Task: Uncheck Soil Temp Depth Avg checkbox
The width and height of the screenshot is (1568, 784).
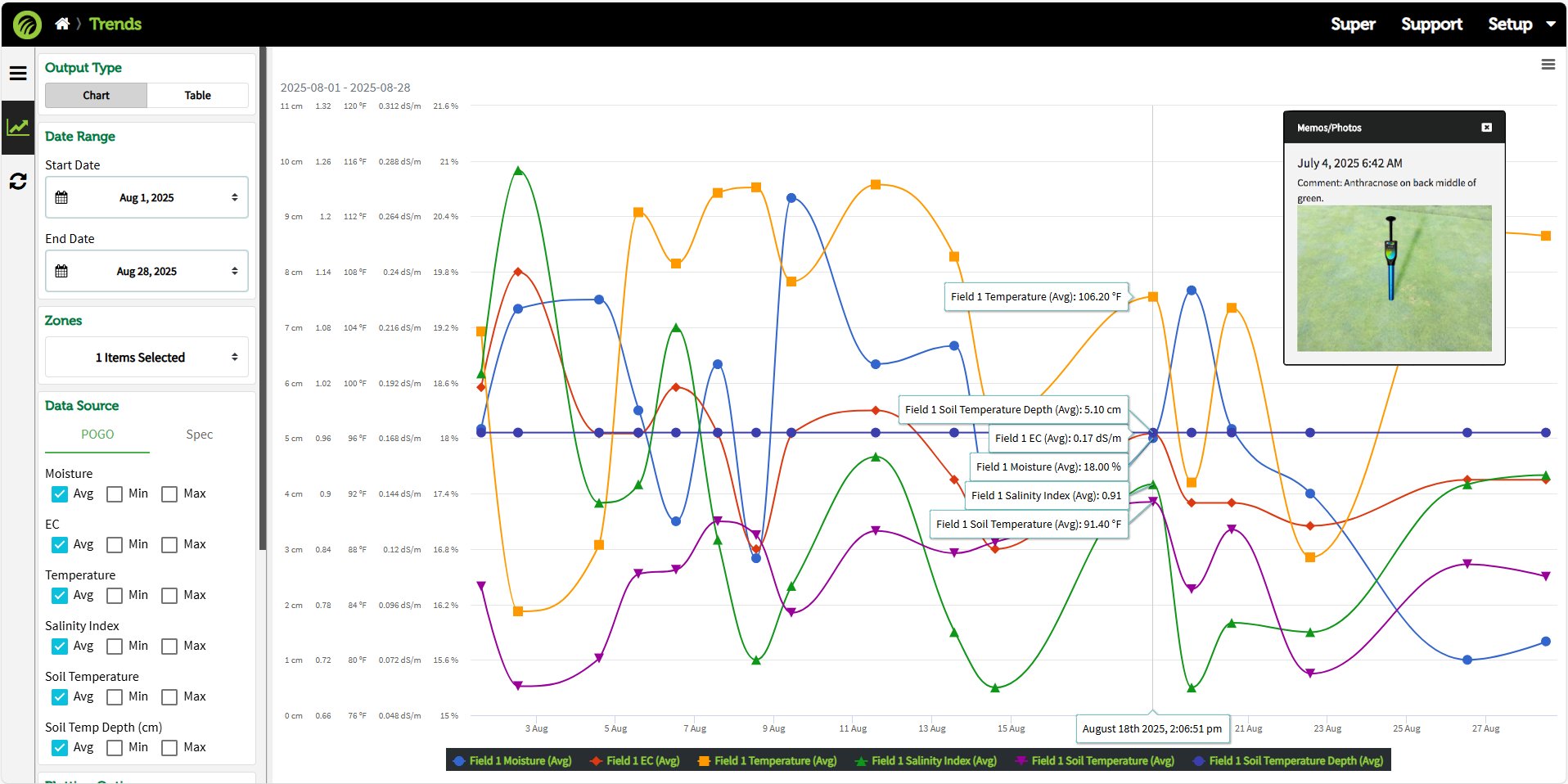Action: point(60,748)
